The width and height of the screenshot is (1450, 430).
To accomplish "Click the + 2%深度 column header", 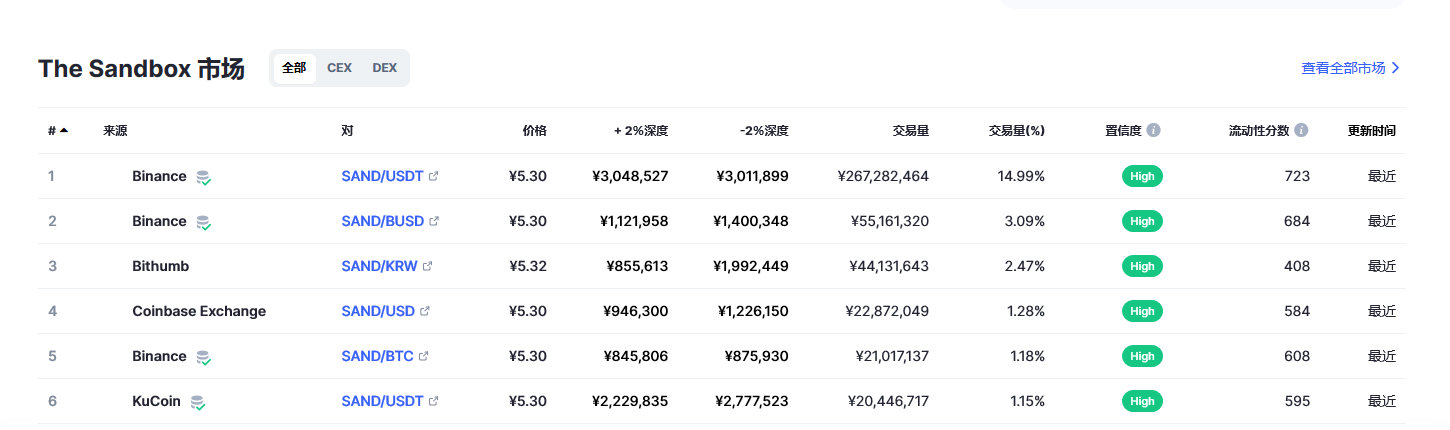I will point(641,130).
